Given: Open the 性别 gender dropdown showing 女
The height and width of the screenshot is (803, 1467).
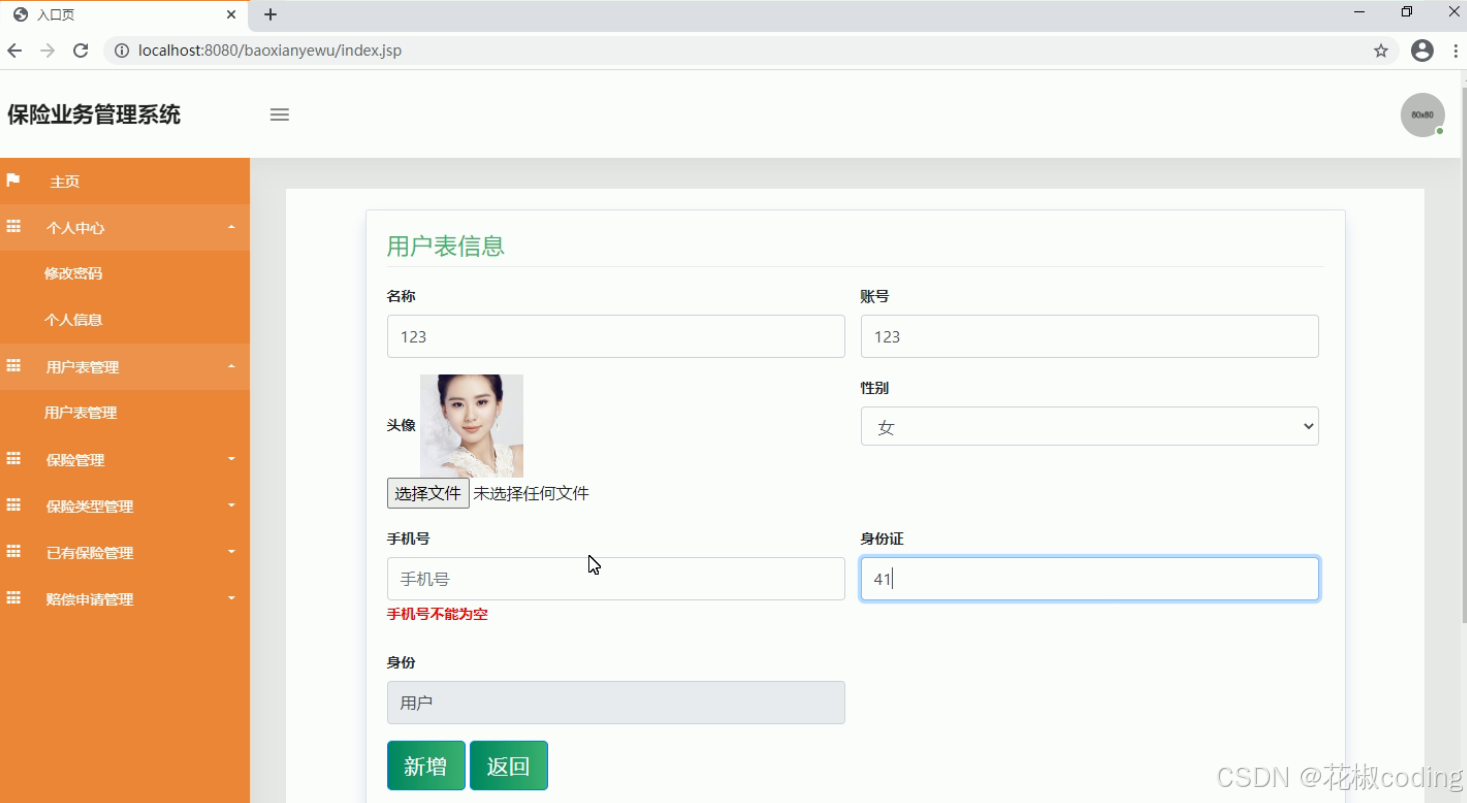Looking at the screenshot, I should 1089,426.
